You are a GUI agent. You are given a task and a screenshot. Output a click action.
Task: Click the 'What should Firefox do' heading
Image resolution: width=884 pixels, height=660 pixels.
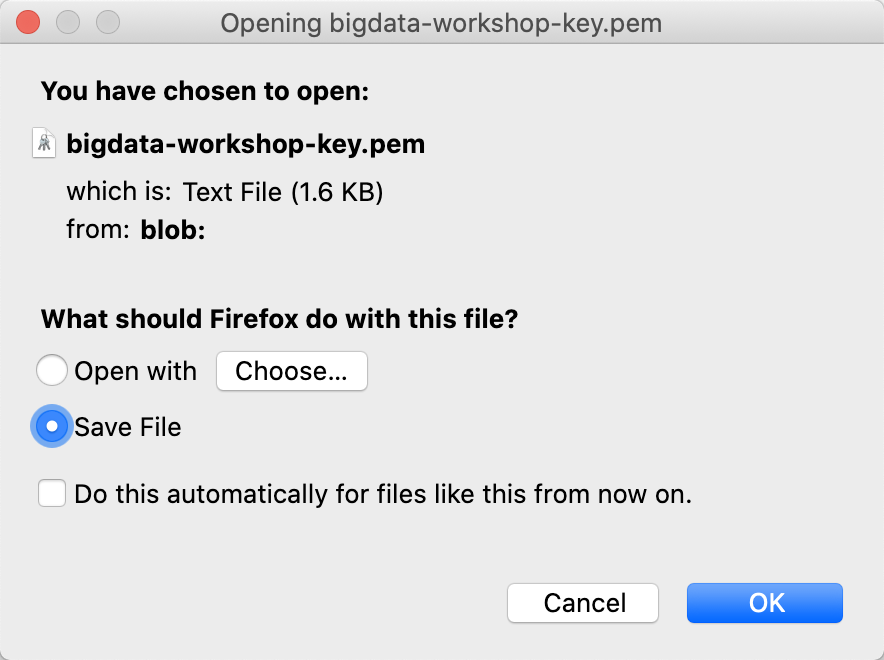(279, 320)
